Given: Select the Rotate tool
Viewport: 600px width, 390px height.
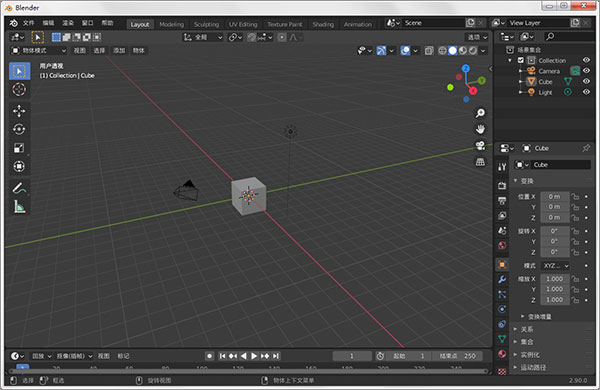Looking at the screenshot, I should tap(19, 129).
